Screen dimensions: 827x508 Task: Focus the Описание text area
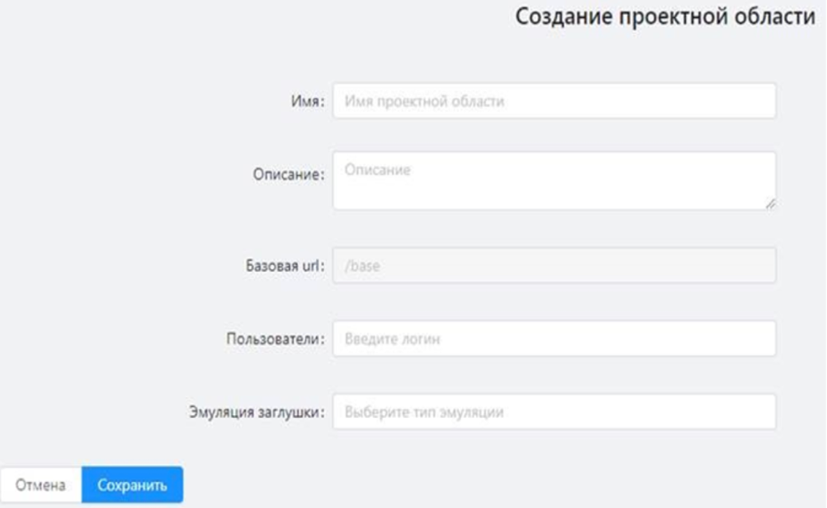click(x=554, y=181)
